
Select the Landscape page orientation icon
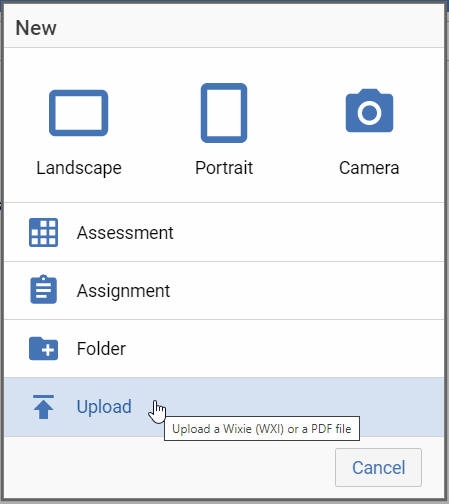click(78, 113)
